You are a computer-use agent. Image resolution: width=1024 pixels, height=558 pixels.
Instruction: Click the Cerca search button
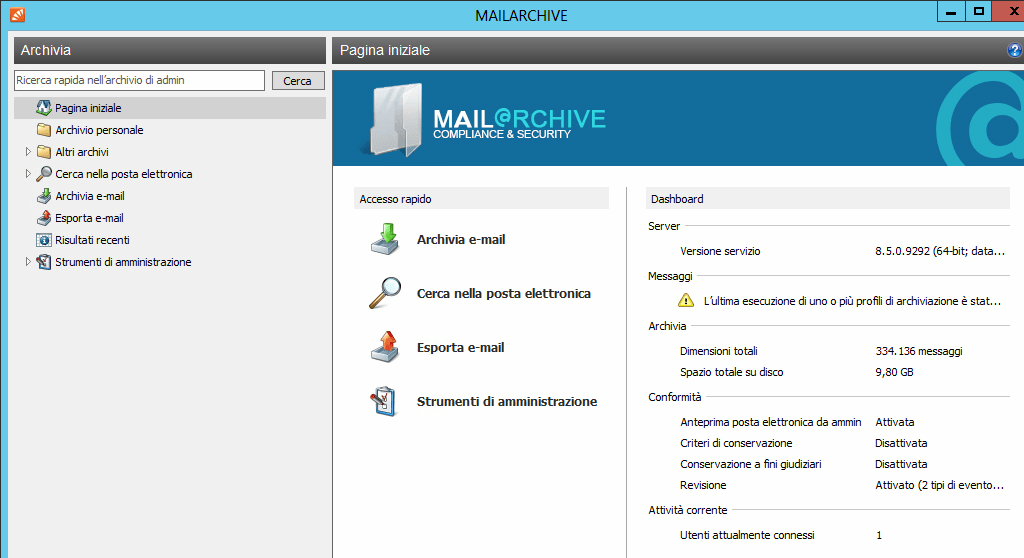click(298, 80)
